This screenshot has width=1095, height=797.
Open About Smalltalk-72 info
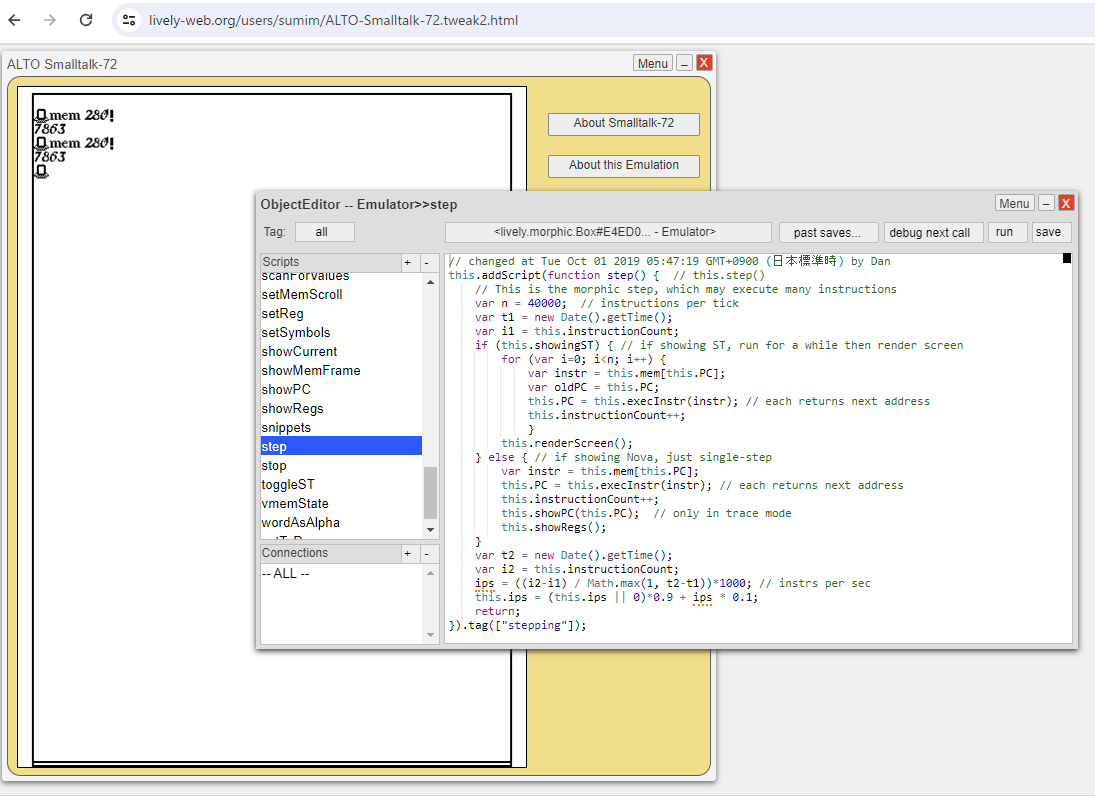click(624, 124)
